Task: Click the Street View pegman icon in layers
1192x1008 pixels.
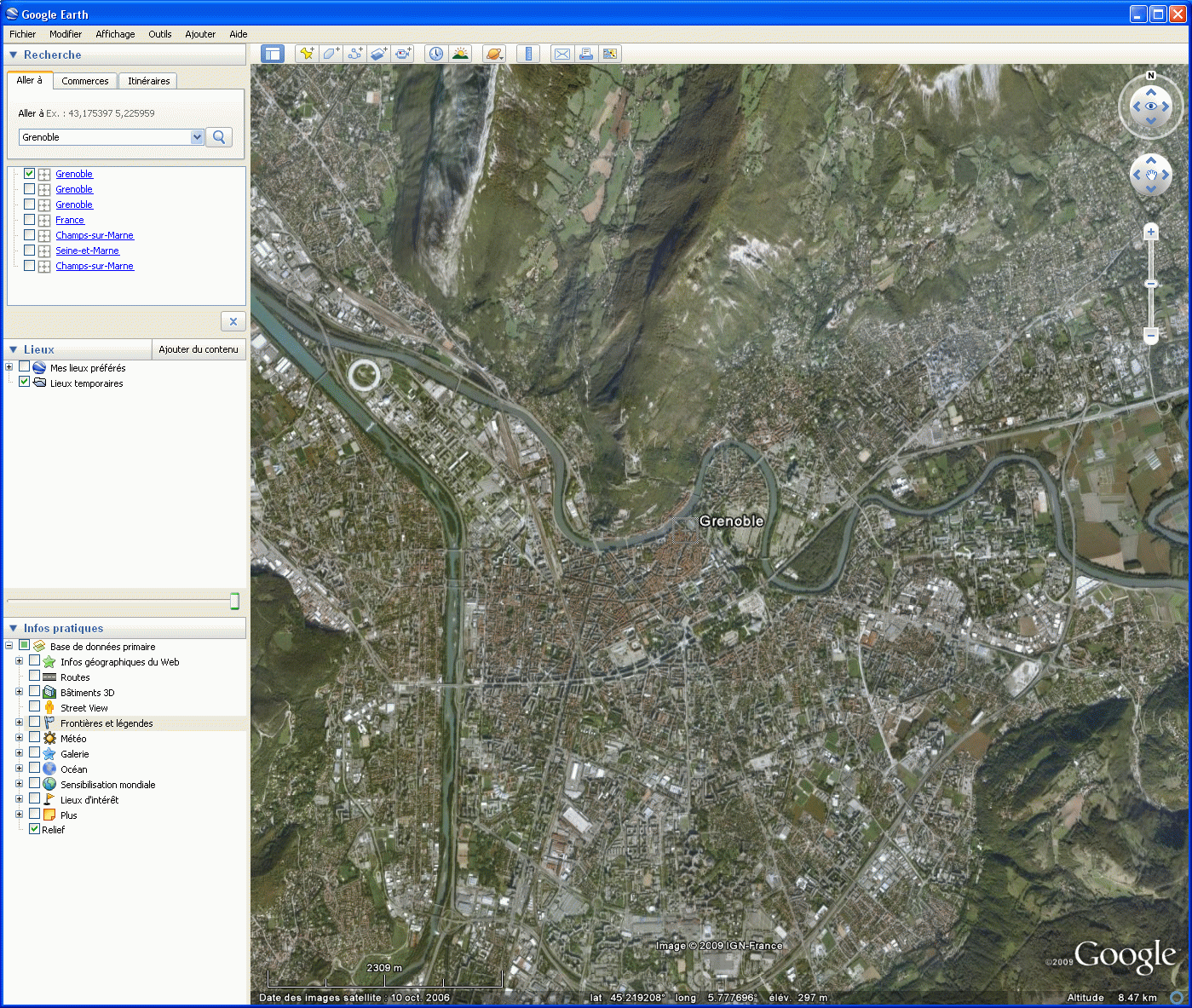Action: pyautogui.click(x=49, y=708)
